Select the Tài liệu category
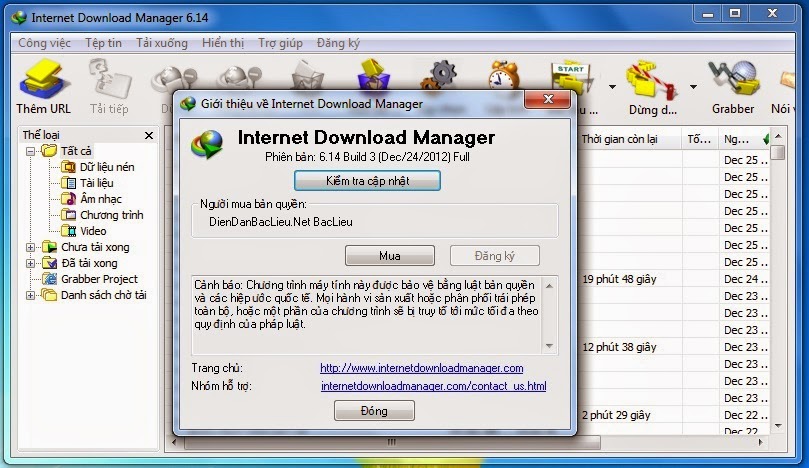 click(x=96, y=183)
